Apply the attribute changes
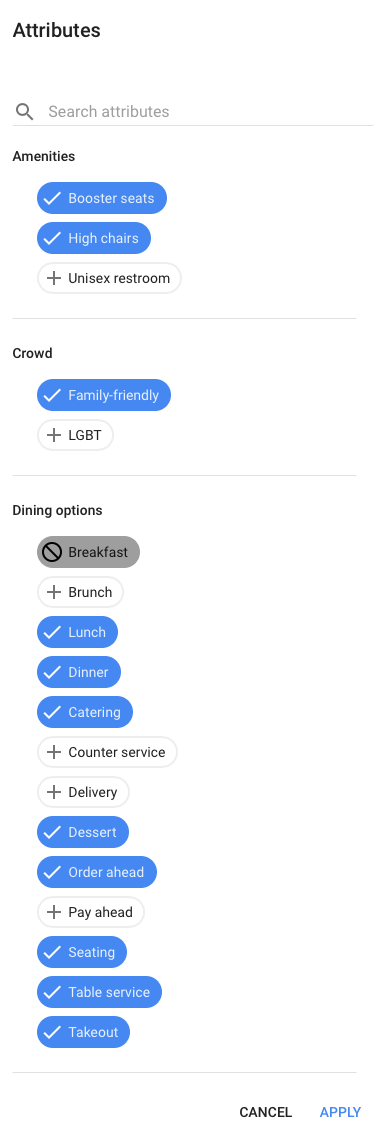Screen dimensions: 384x1126 click(x=340, y=1112)
